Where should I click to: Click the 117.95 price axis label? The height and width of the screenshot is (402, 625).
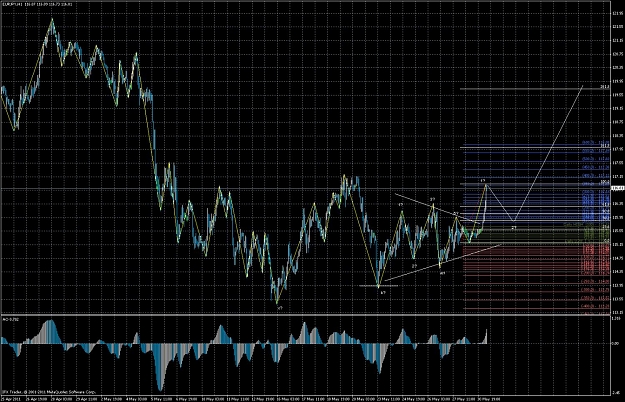(617, 149)
